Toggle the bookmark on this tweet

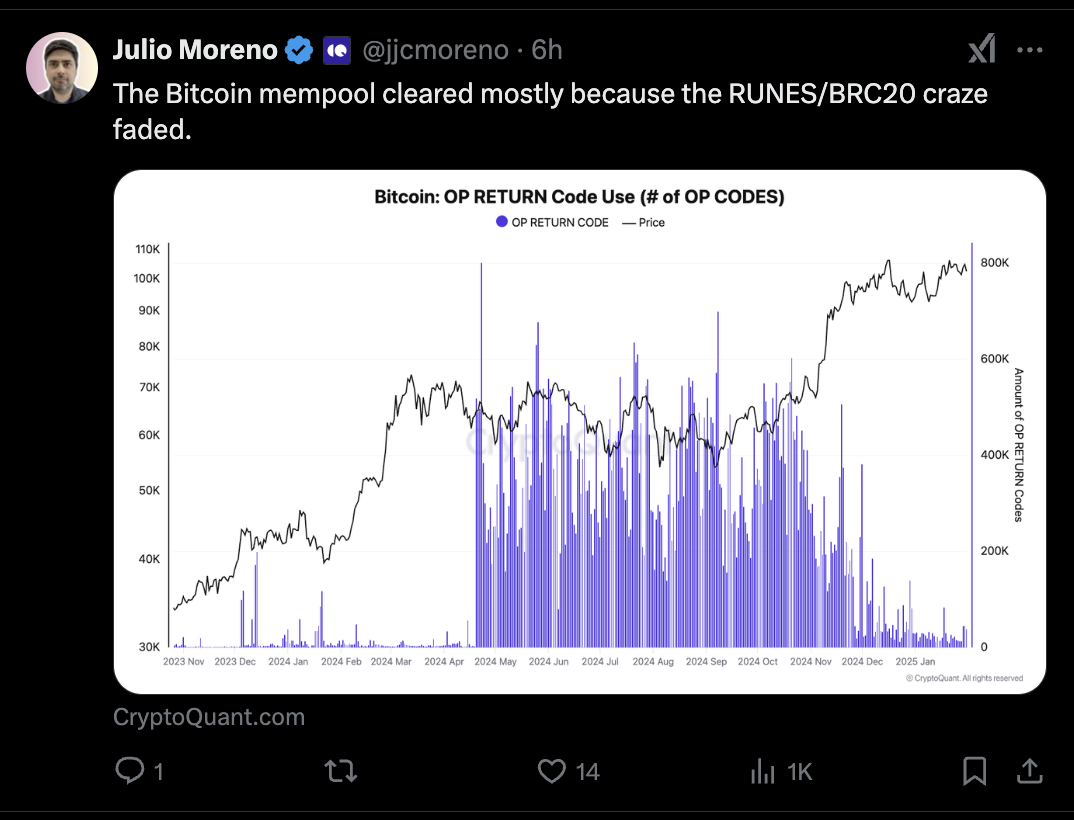coord(974,771)
